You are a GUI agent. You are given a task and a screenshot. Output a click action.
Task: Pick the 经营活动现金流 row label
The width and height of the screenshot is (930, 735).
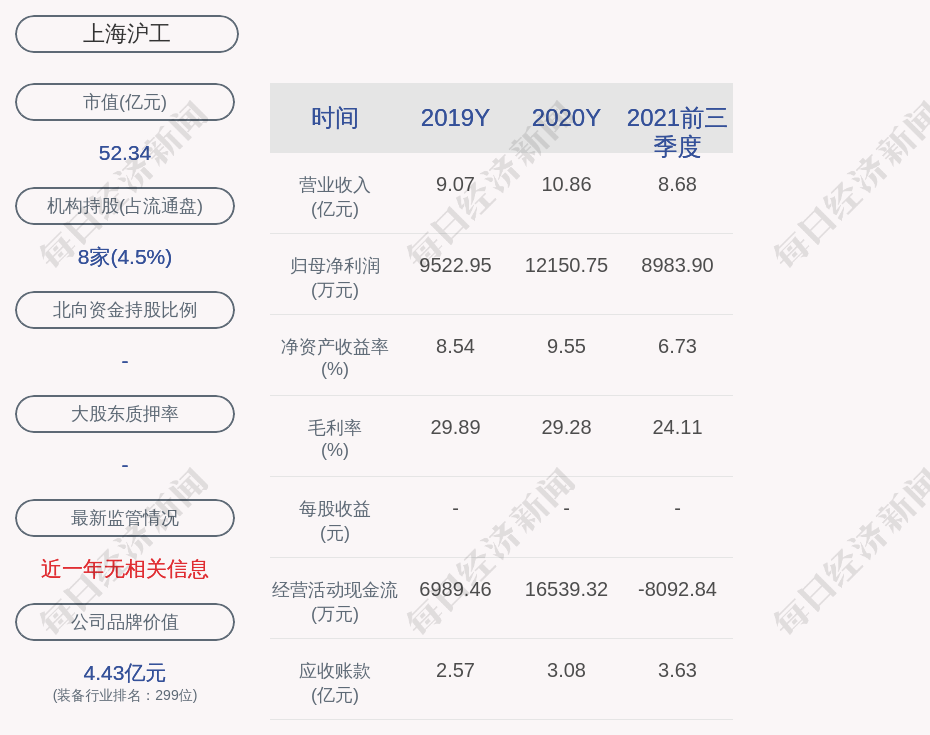click(x=334, y=602)
